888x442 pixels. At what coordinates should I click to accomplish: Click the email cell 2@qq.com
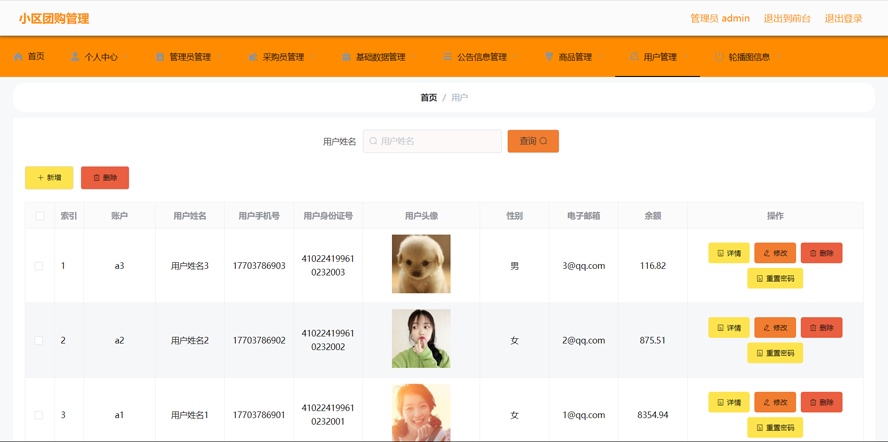[x=584, y=341]
